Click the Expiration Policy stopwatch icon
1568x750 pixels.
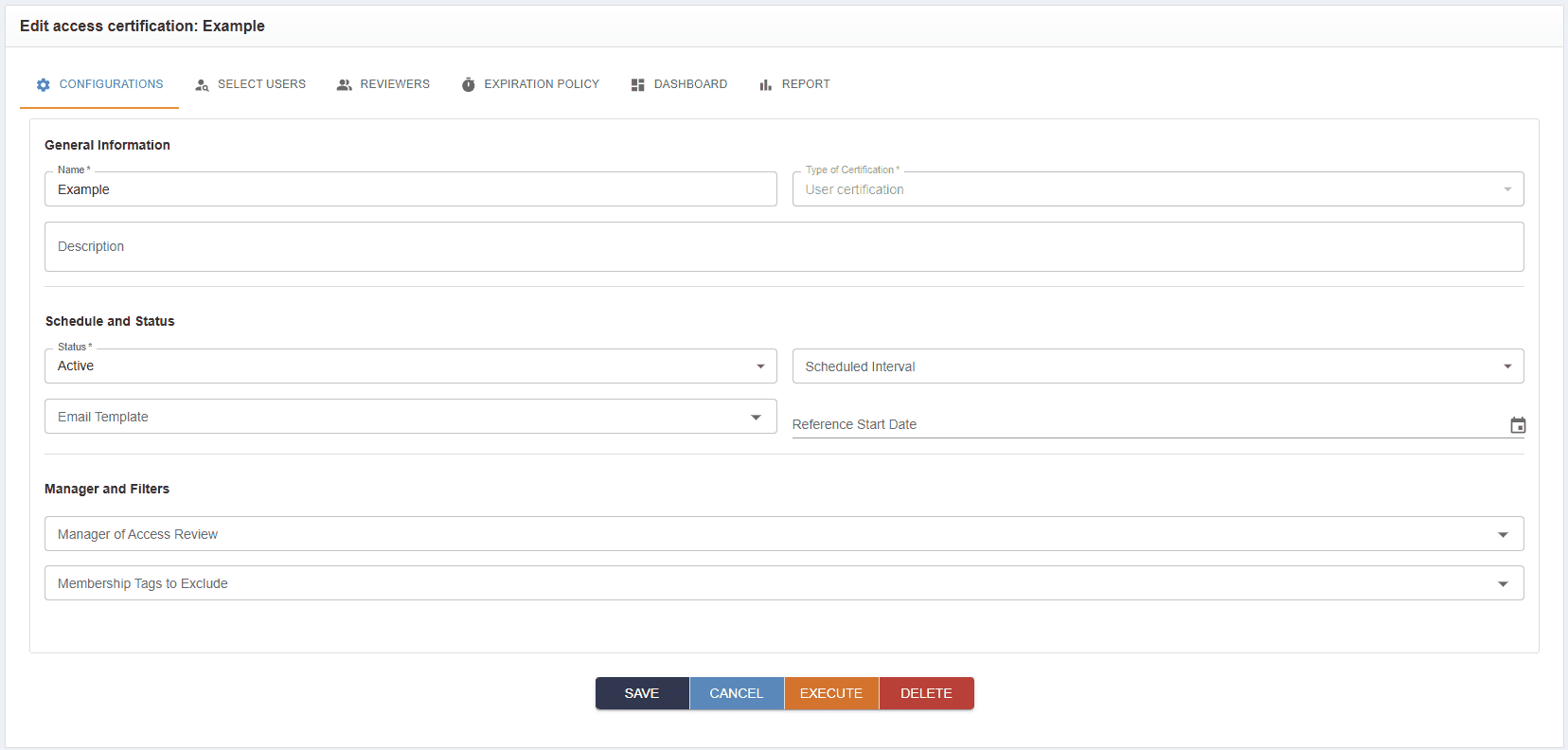(x=468, y=85)
